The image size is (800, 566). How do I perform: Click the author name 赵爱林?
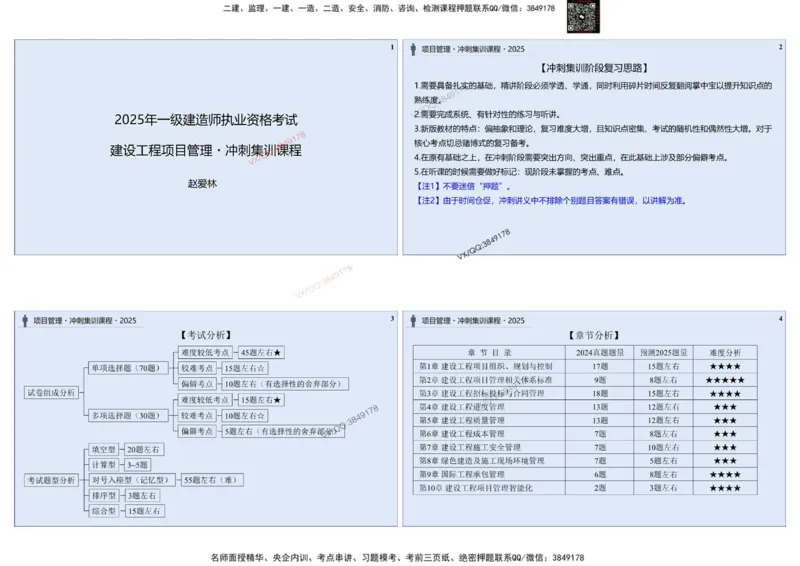[x=202, y=184]
